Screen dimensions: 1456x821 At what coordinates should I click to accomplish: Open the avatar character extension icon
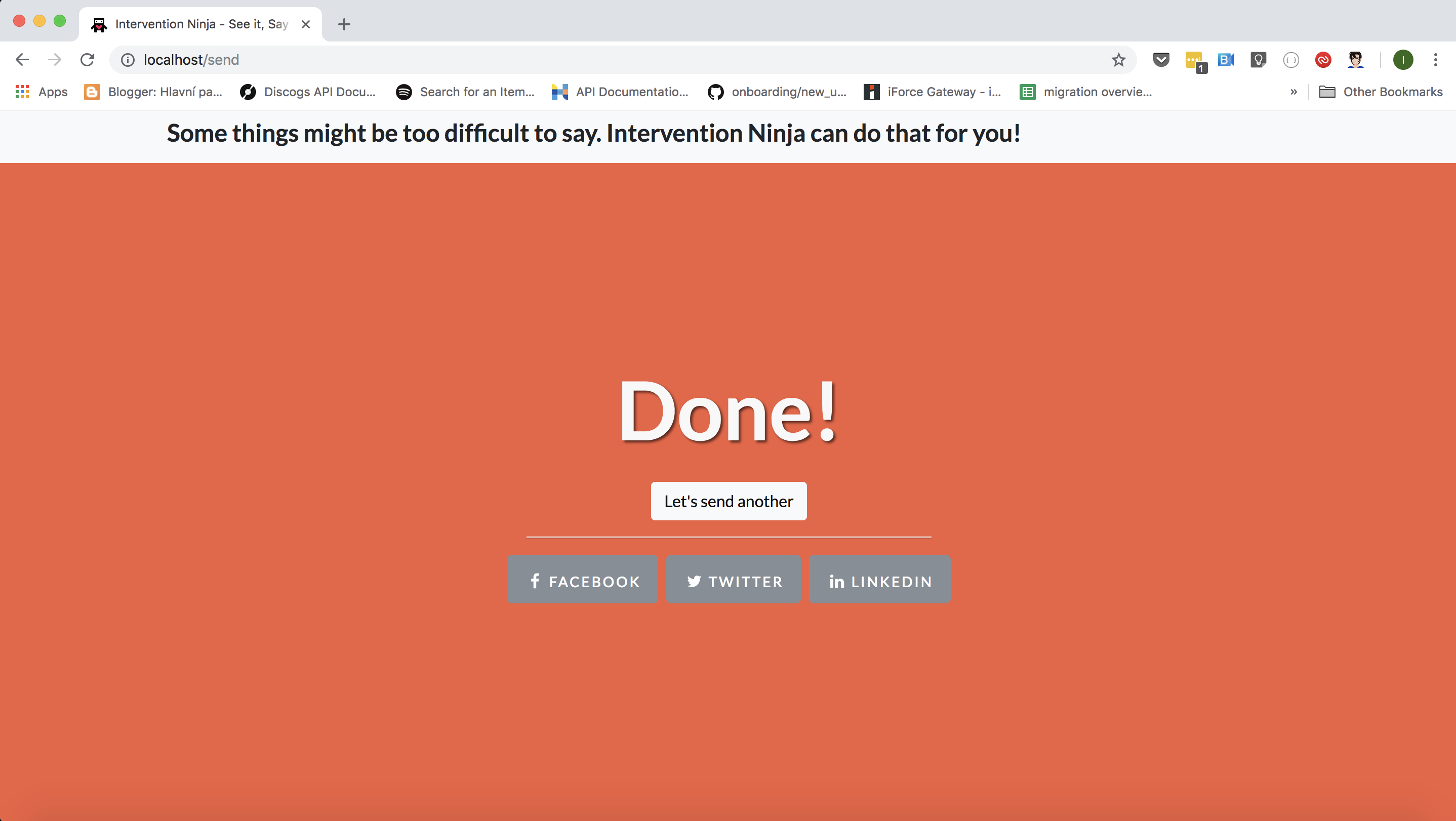point(1355,59)
